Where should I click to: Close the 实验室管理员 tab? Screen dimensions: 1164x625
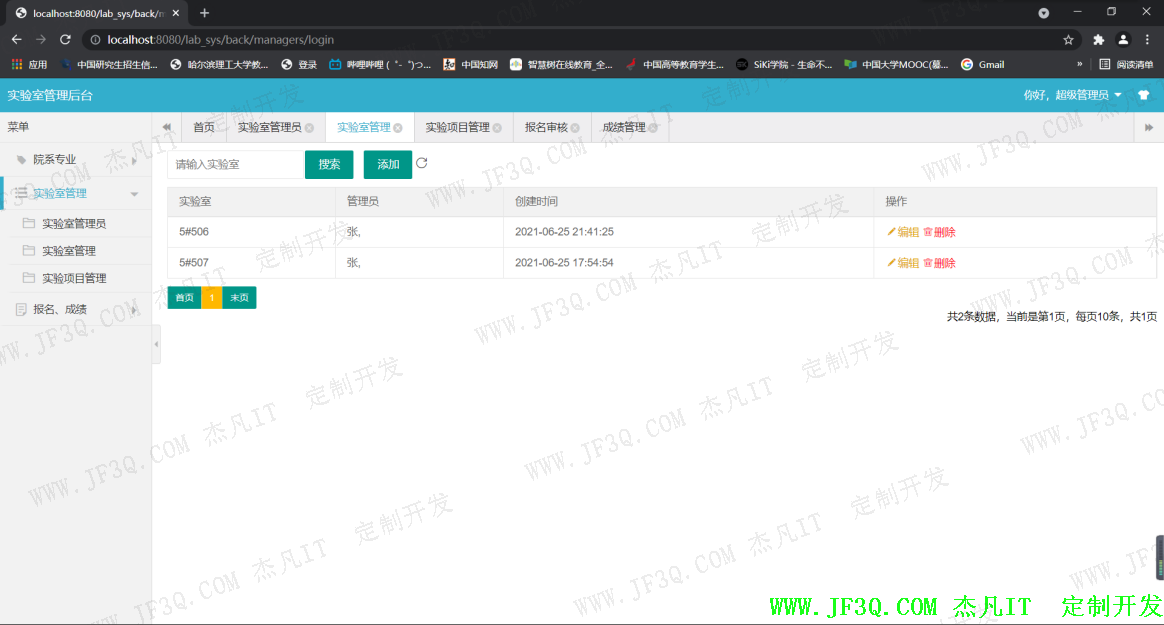pos(309,128)
